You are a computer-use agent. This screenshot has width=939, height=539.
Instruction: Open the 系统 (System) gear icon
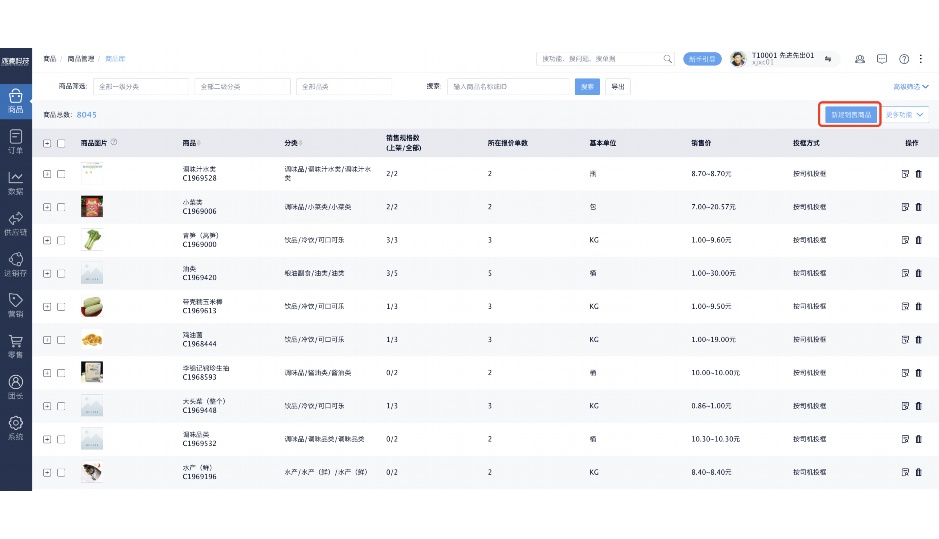[15, 428]
